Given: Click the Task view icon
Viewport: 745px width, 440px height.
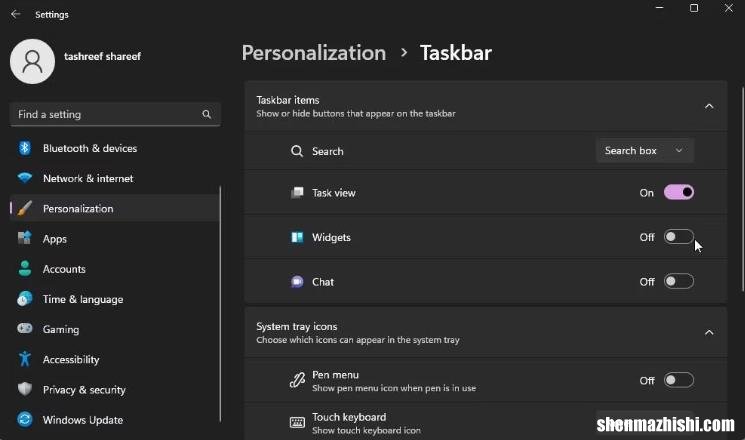Looking at the screenshot, I should pos(297,192).
